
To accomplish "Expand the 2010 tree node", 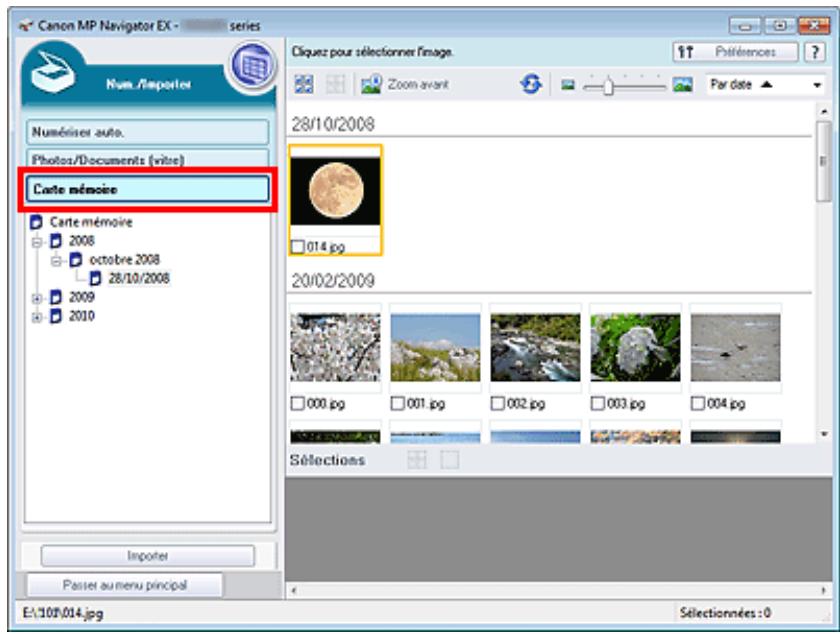I will pos(36,317).
